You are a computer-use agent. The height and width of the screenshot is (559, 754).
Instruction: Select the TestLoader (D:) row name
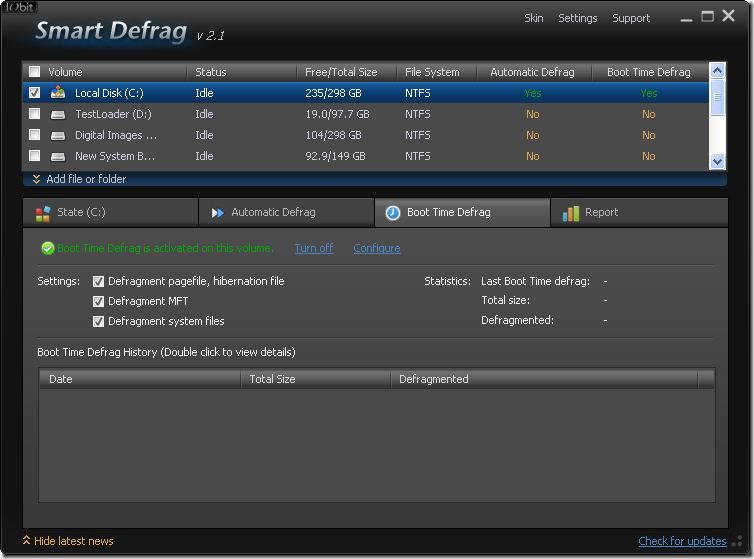pos(113,114)
